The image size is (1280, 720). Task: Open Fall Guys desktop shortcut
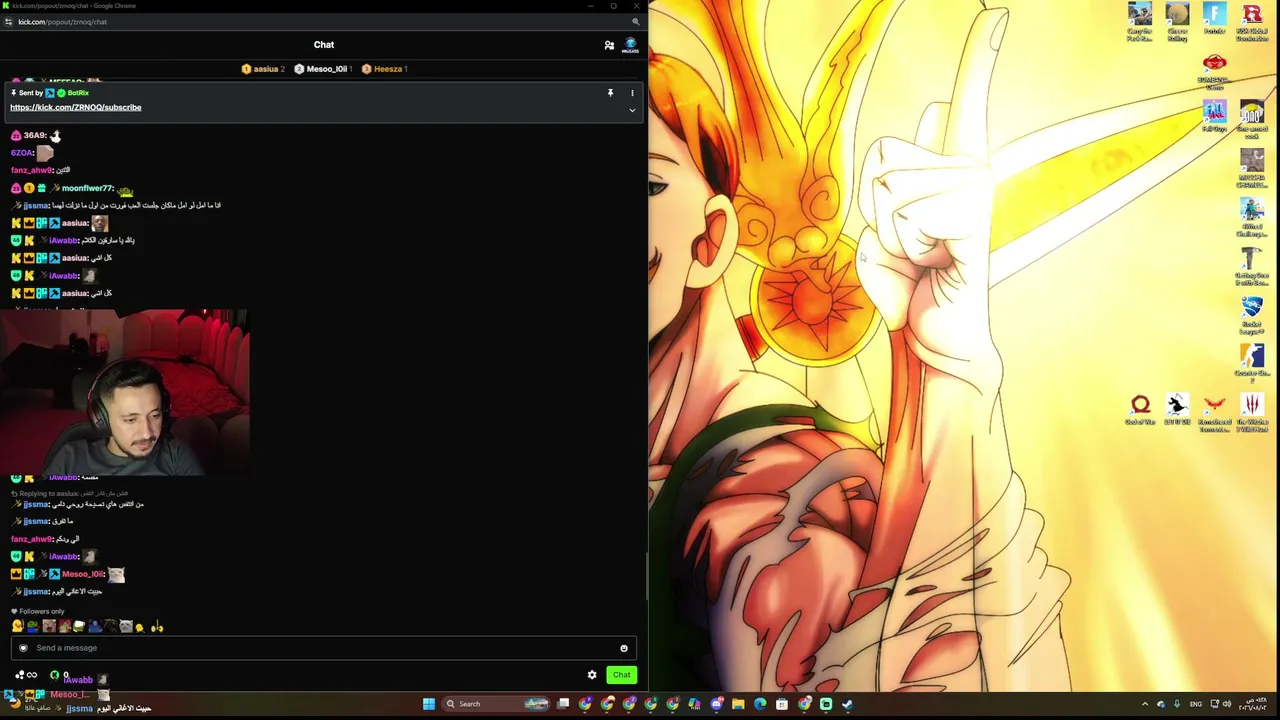(x=1214, y=116)
